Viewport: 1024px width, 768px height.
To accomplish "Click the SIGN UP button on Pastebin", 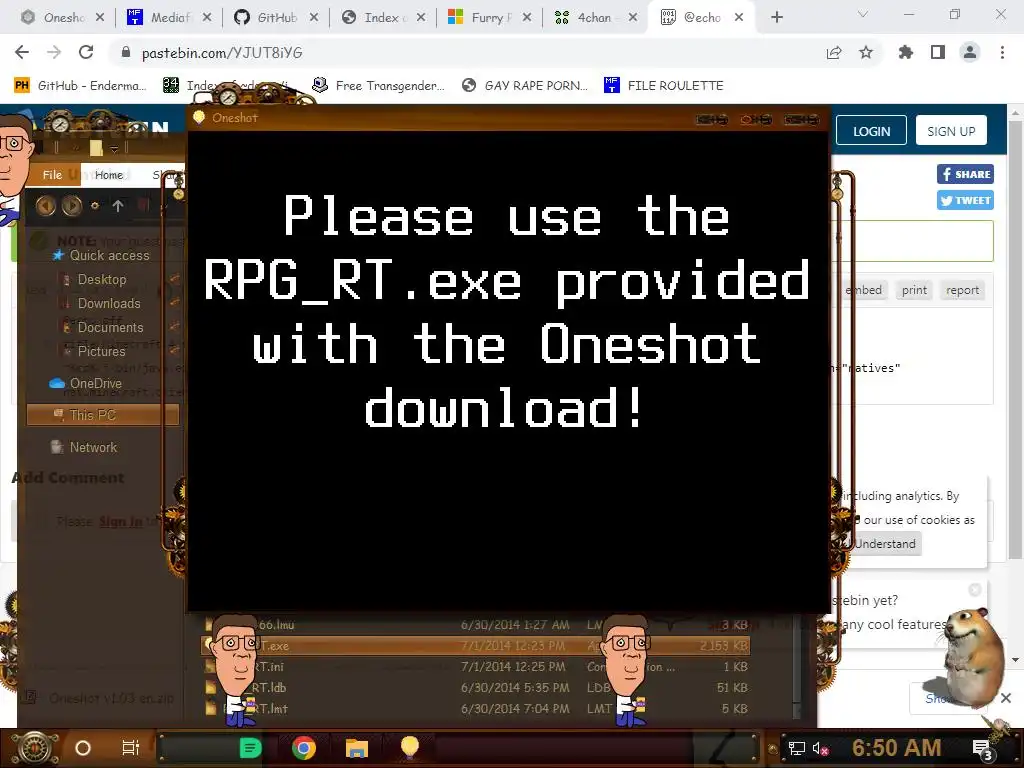I will click(951, 131).
